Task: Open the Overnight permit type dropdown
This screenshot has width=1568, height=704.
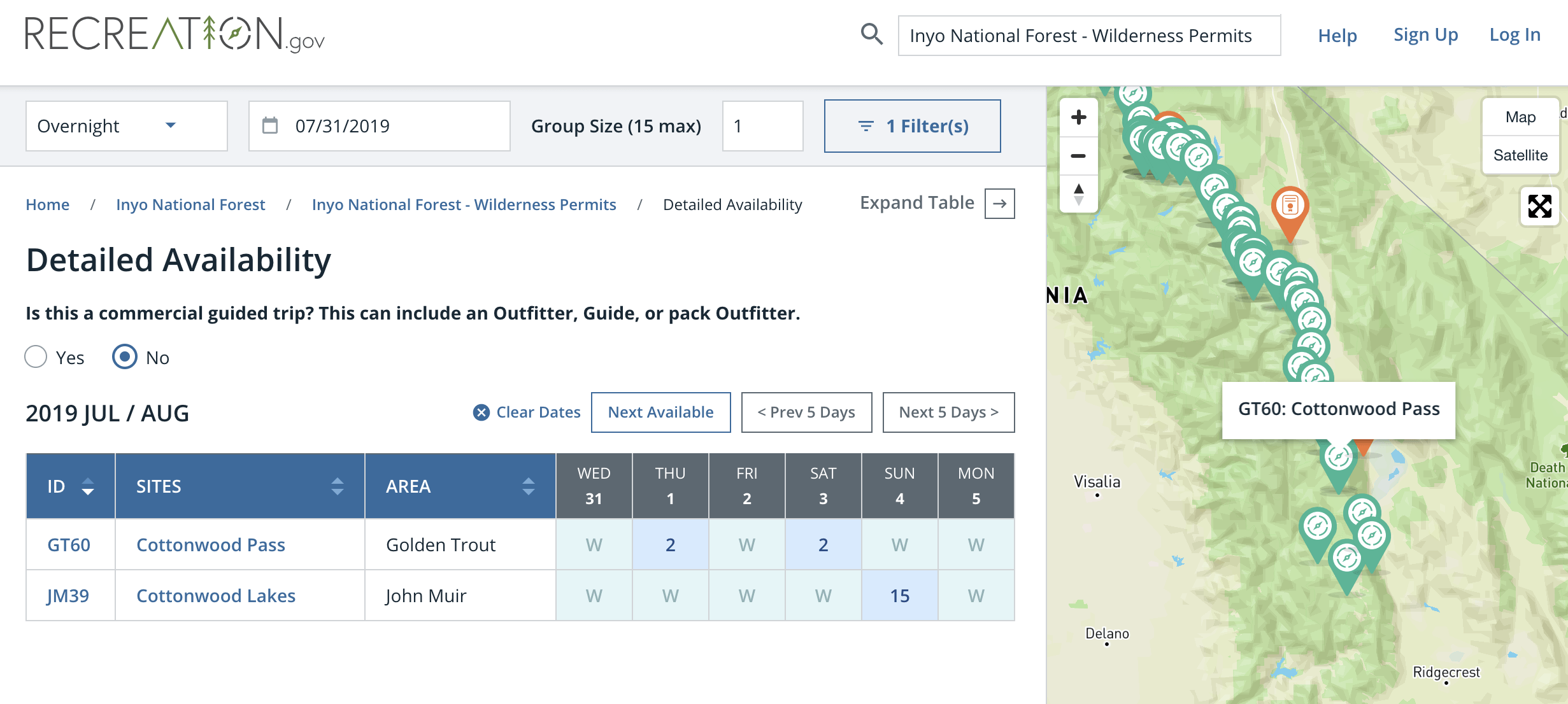Action: click(x=126, y=126)
